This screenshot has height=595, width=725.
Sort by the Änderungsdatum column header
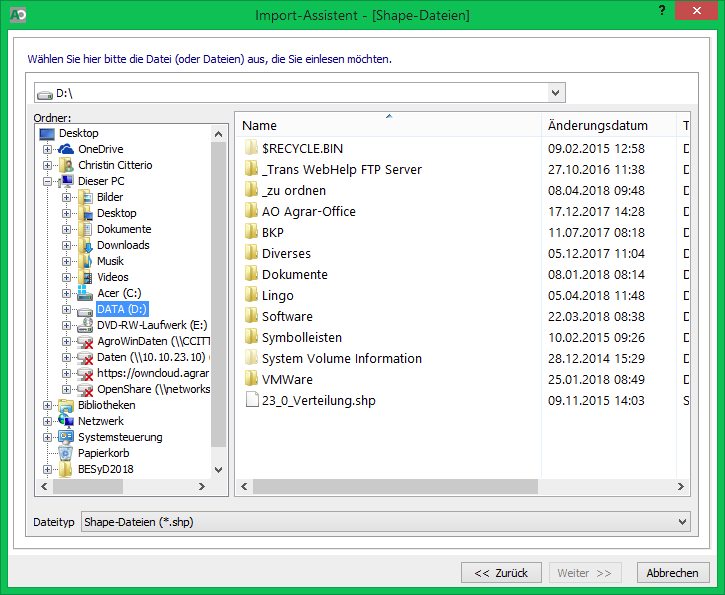click(x=598, y=126)
